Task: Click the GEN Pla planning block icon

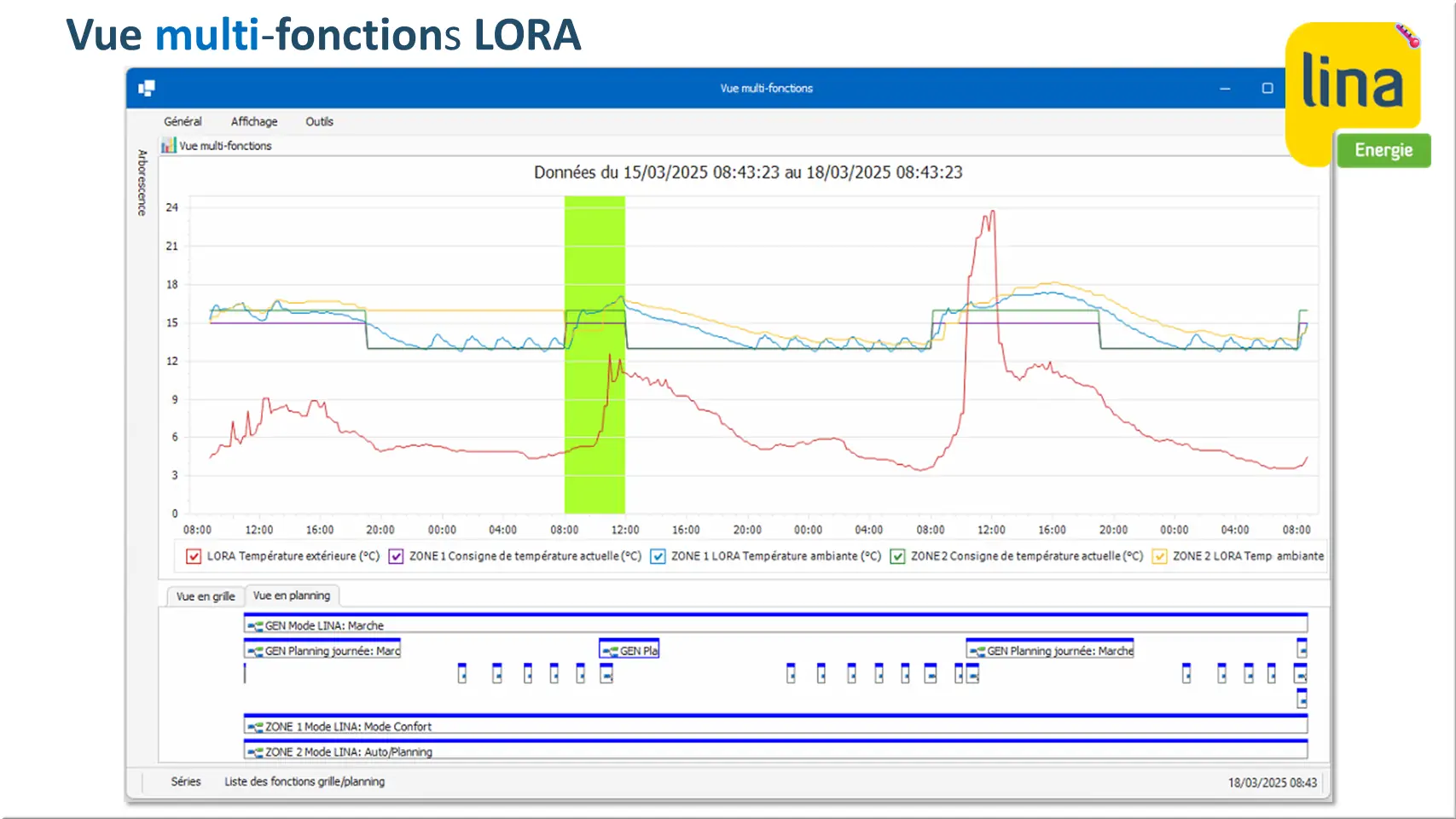Action: coord(609,651)
